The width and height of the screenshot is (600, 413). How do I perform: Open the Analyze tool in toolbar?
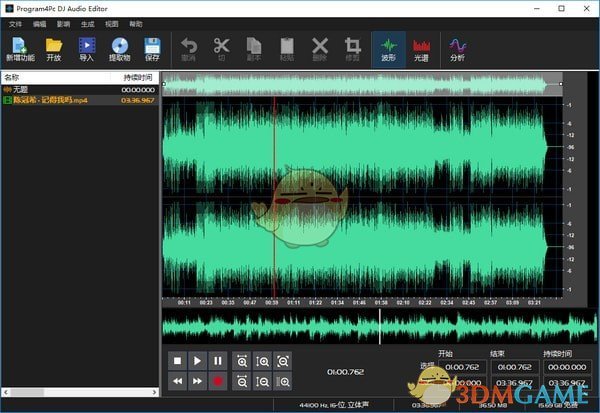point(457,48)
